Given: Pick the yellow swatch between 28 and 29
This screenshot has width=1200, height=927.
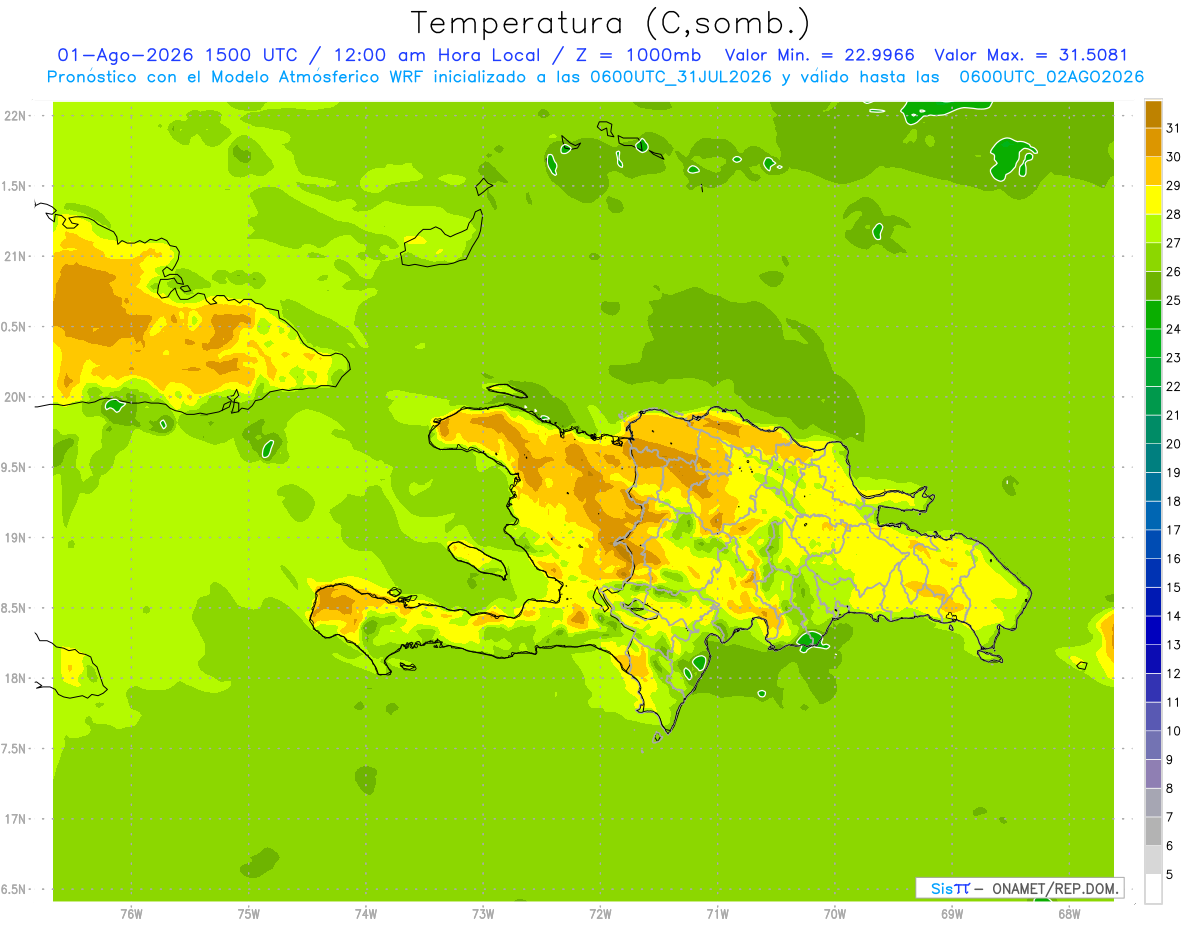Looking at the screenshot, I should tap(1153, 200).
